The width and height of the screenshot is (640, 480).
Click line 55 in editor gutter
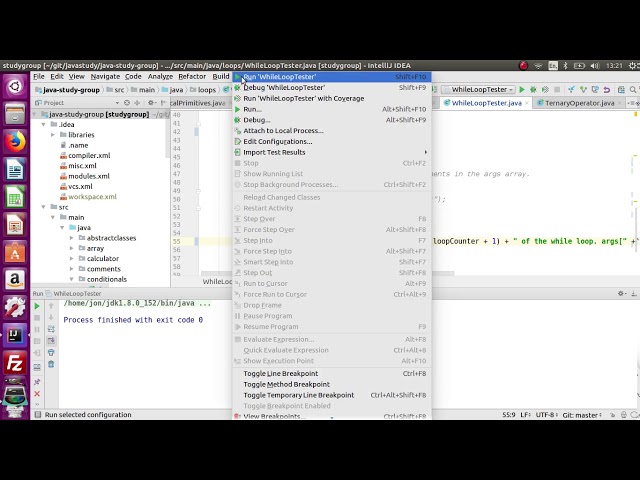tap(176, 241)
